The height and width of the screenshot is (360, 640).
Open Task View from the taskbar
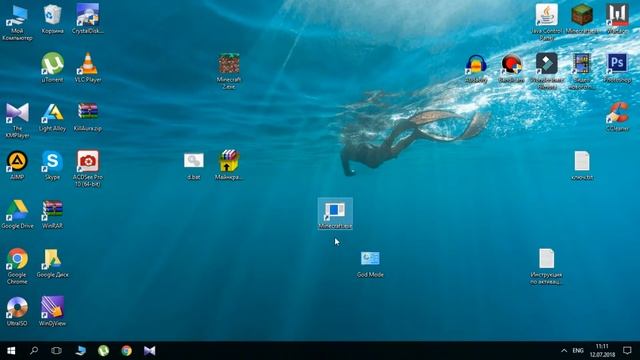coord(56,351)
